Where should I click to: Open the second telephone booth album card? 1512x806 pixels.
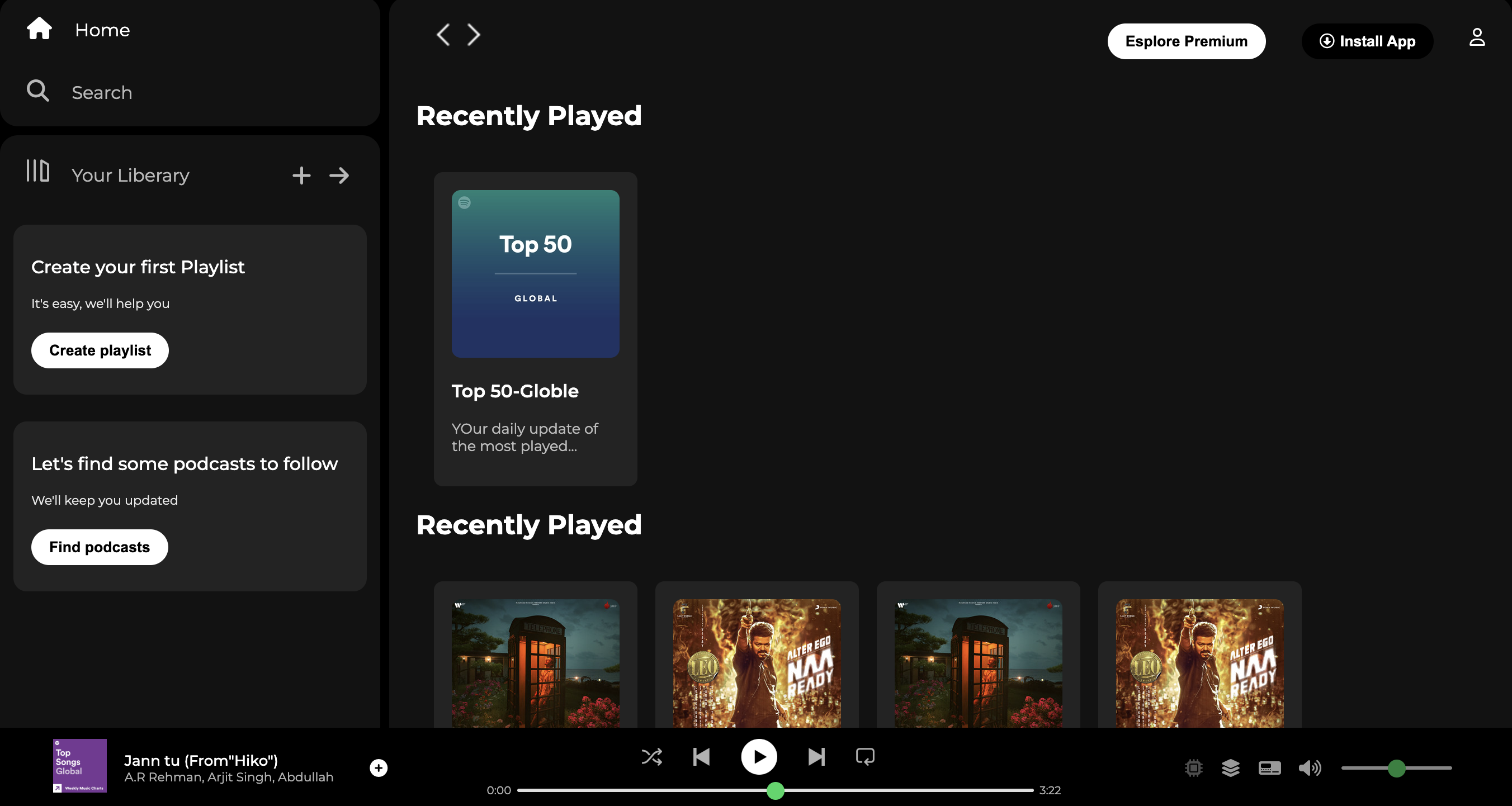coord(978,655)
